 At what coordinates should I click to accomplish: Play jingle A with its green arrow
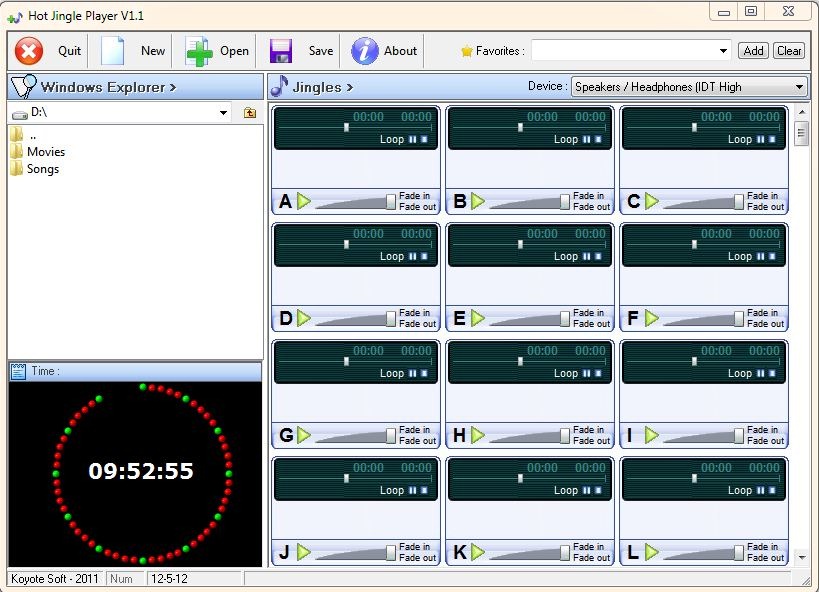pyautogui.click(x=304, y=202)
